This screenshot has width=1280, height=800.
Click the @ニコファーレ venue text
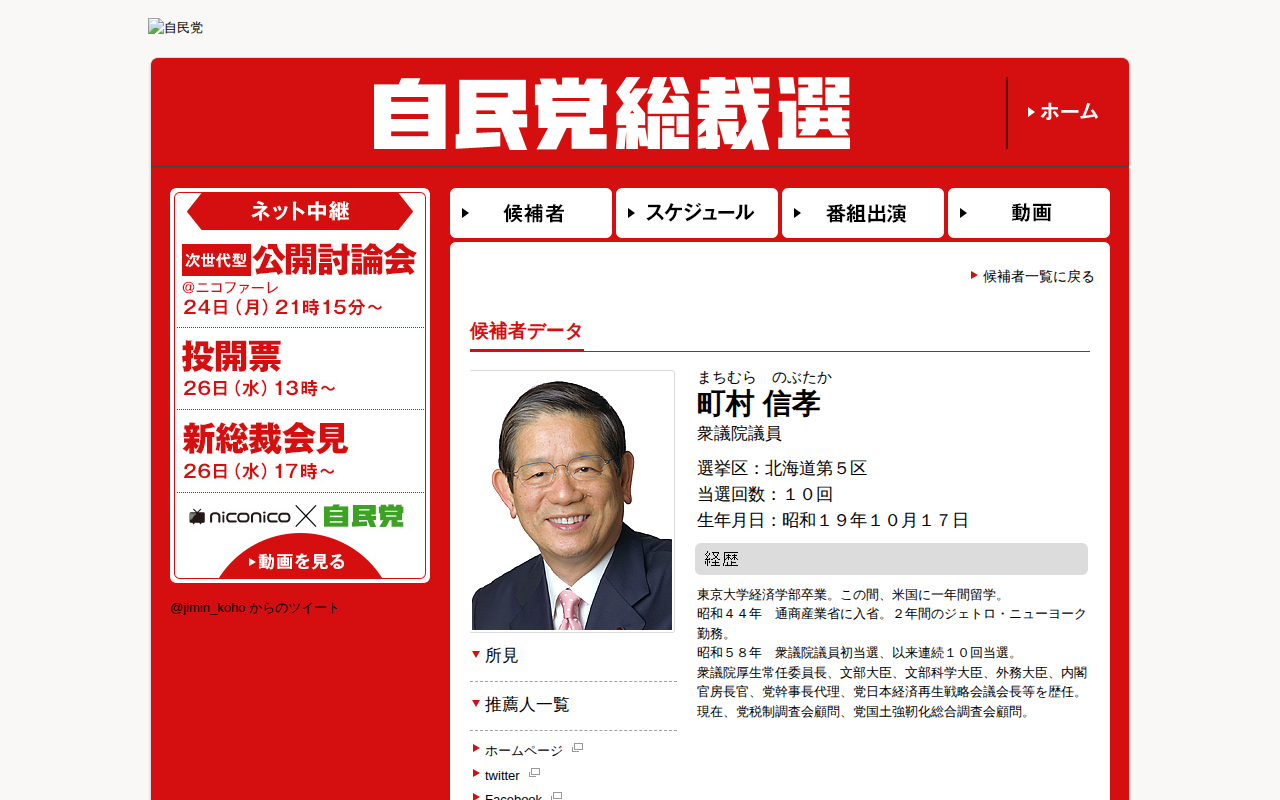tap(230, 287)
